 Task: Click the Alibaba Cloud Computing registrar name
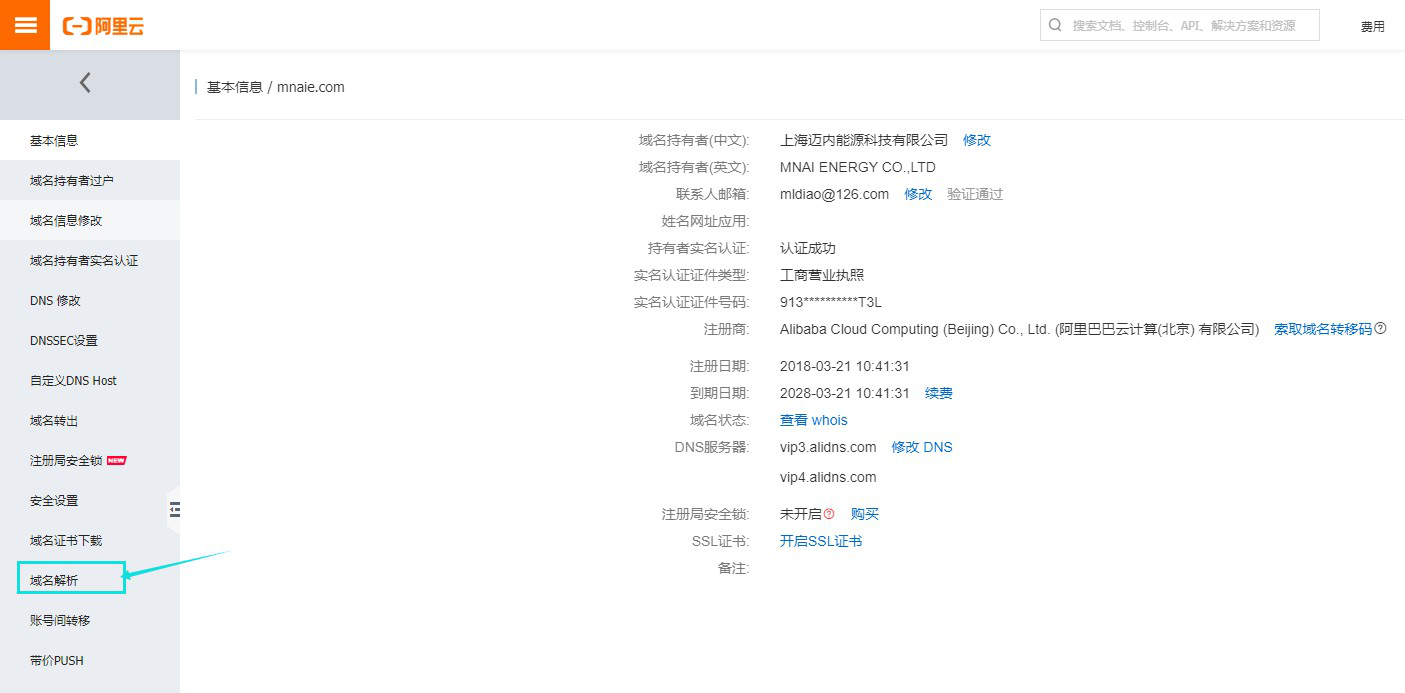coord(1019,329)
